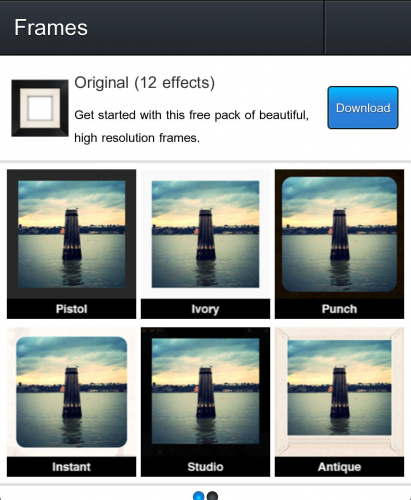This screenshot has width=411, height=500.
Task: Click the Studio label bar
Action: 205,467
